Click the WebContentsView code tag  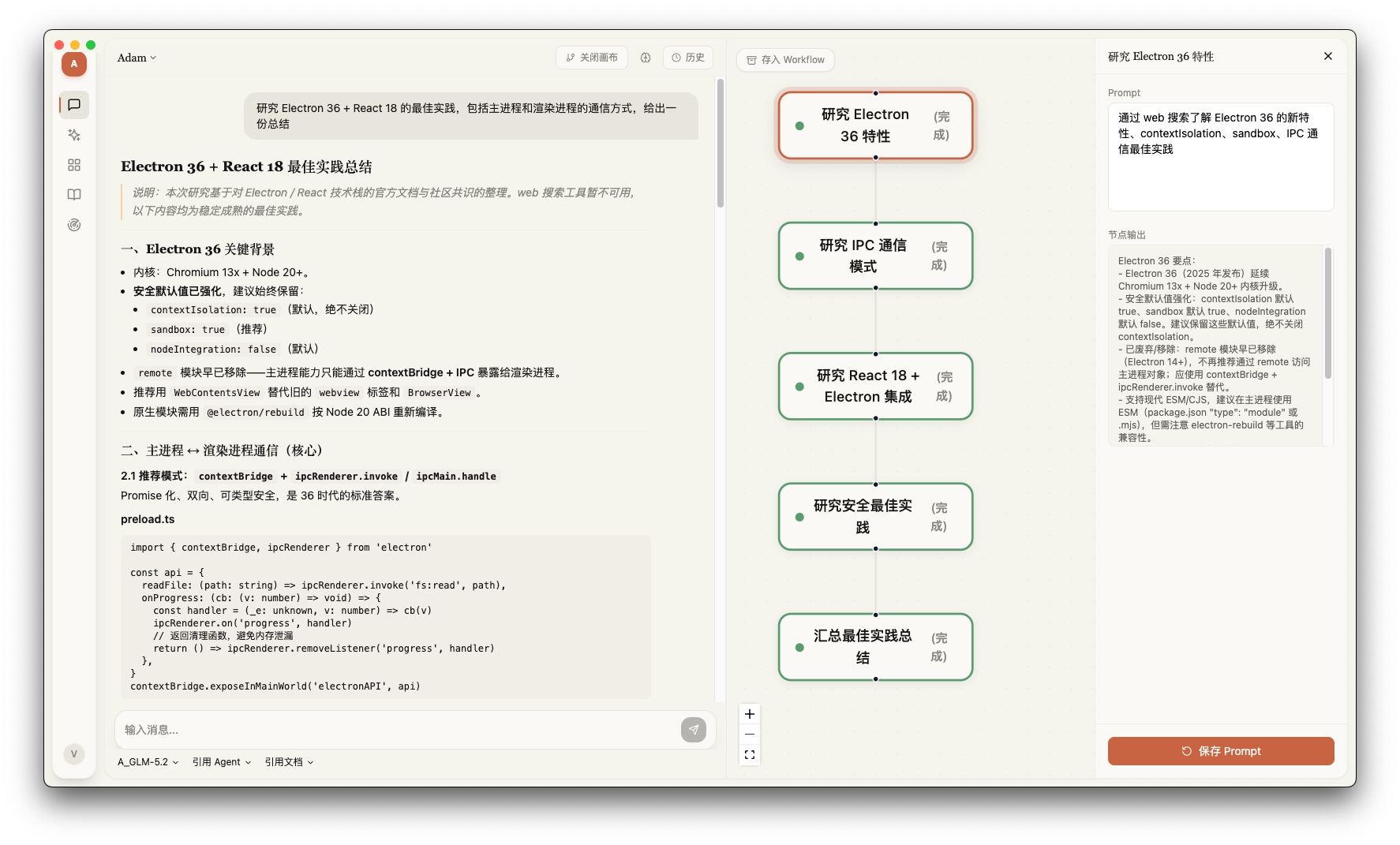coord(217,393)
